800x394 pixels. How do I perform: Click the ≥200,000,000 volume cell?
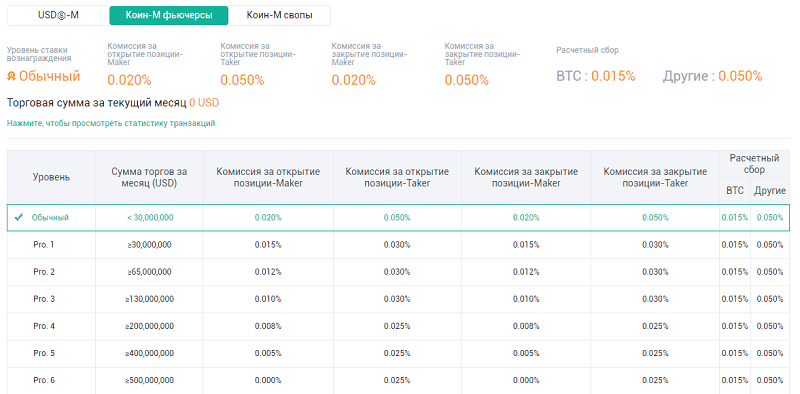point(149,326)
